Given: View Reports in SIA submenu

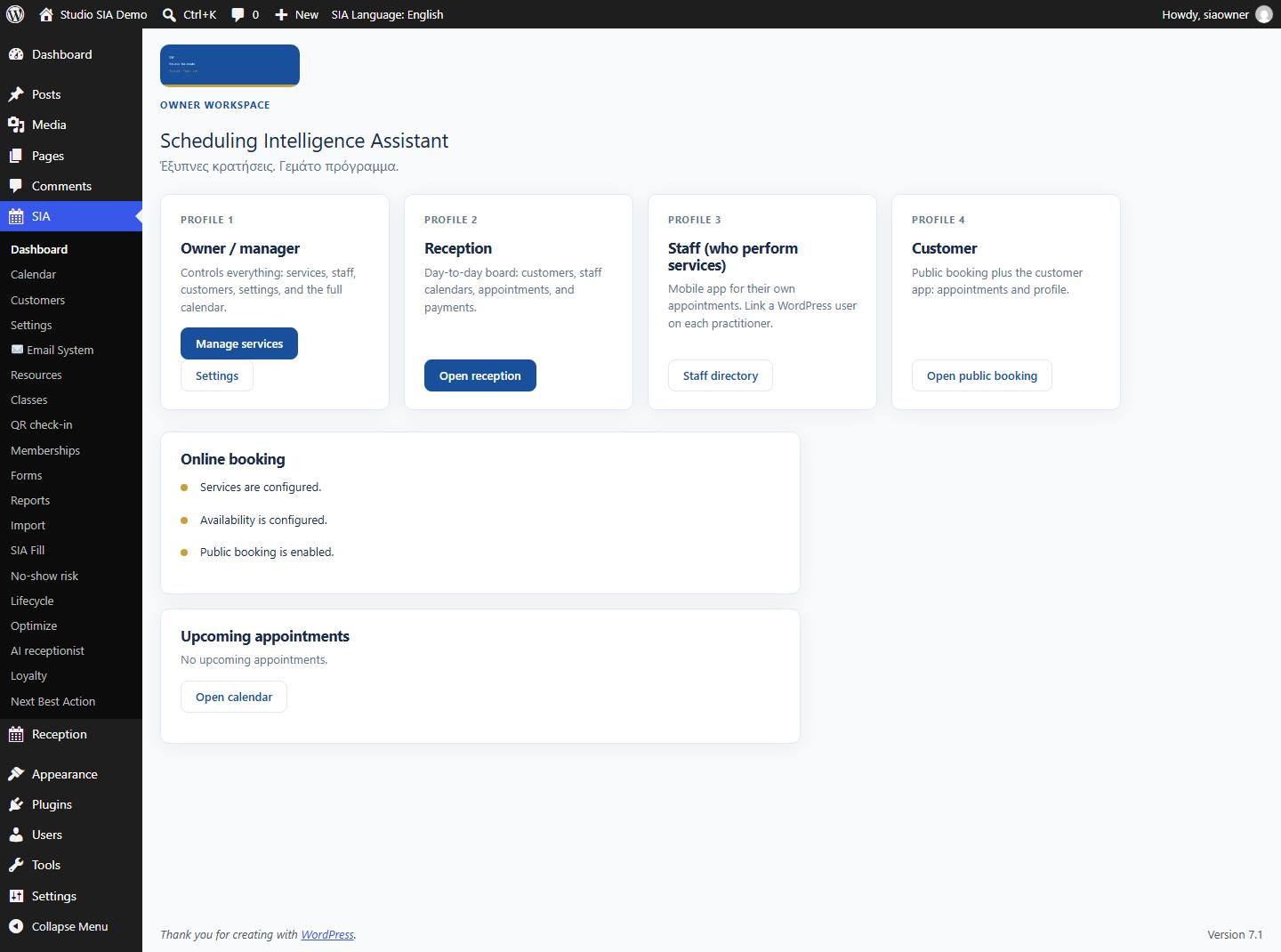Looking at the screenshot, I should click(x=30, y=500).
